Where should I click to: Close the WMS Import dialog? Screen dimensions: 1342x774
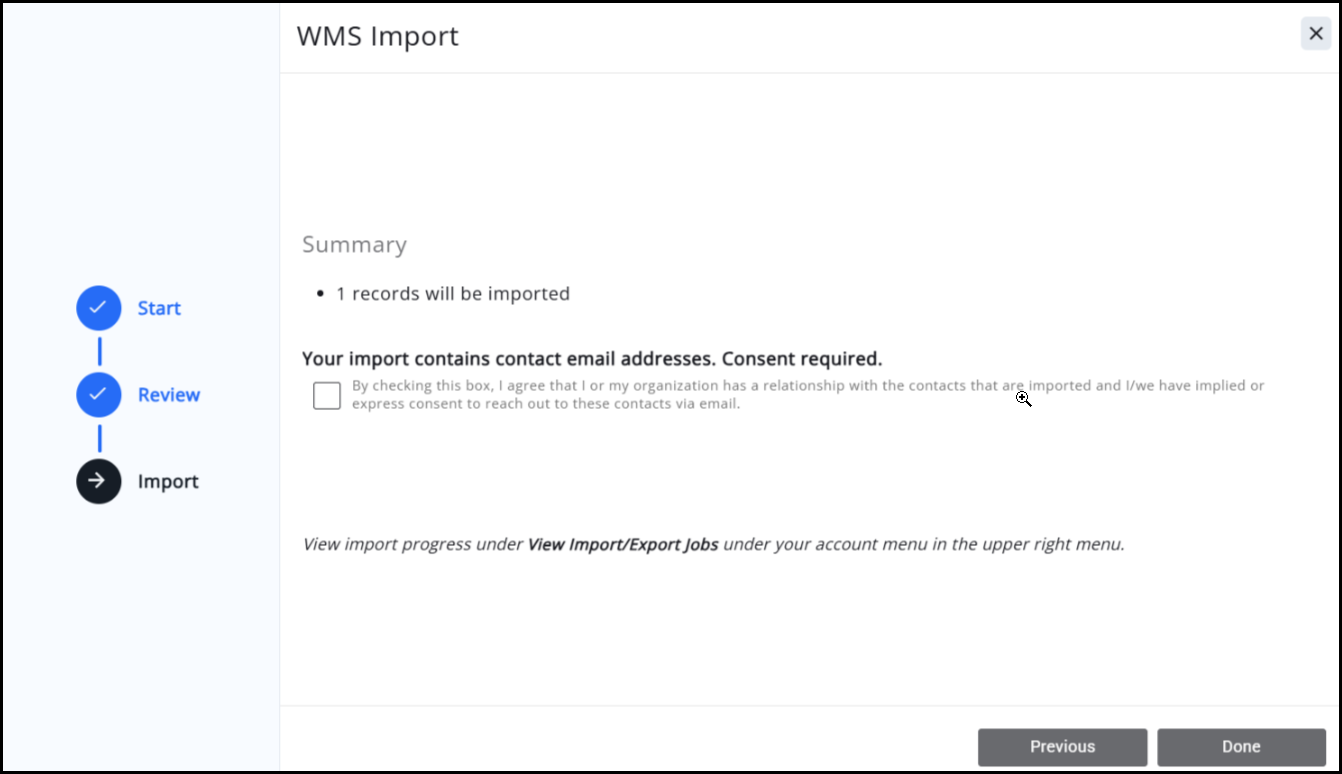tap(1316, 34)
